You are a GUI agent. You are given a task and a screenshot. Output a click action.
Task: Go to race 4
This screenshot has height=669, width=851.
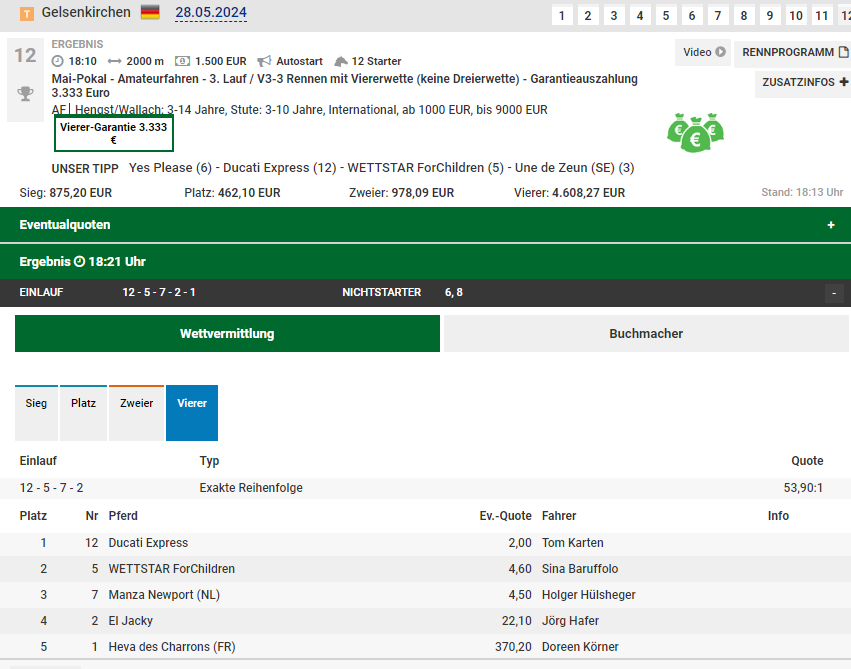[x=640, y=16]
